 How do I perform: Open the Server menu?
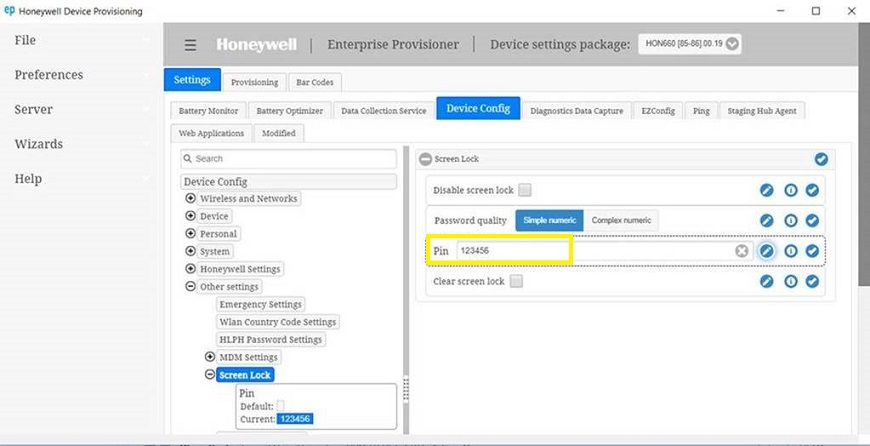pos(33,109)
